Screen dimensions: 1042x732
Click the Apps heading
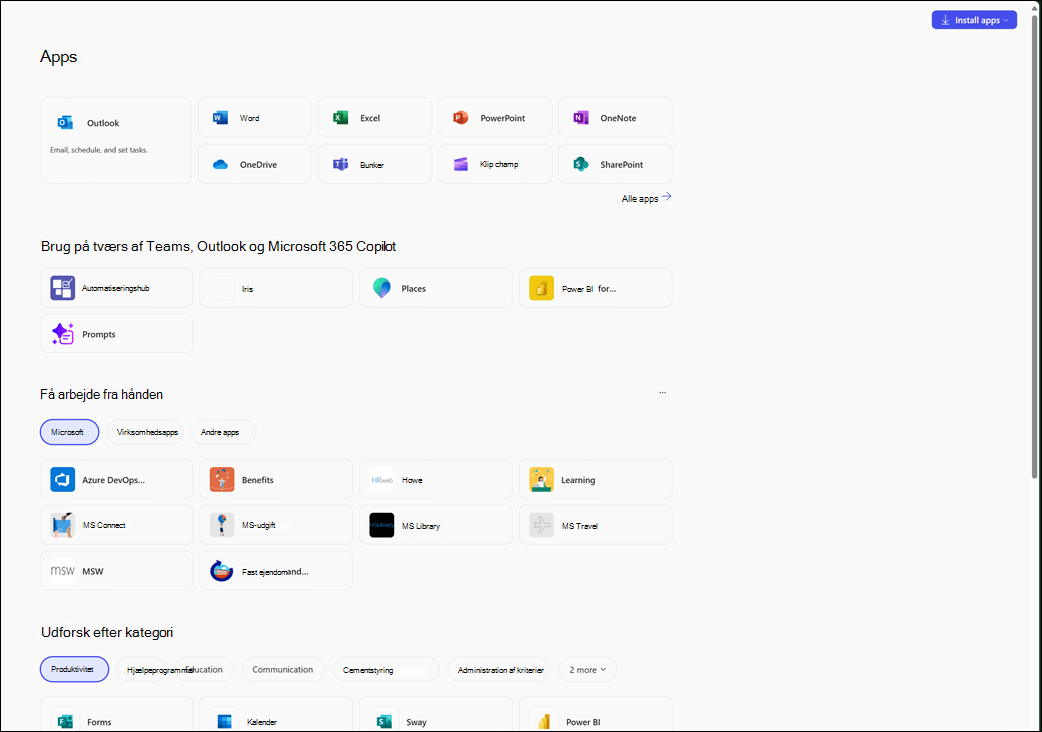[58, 57]
